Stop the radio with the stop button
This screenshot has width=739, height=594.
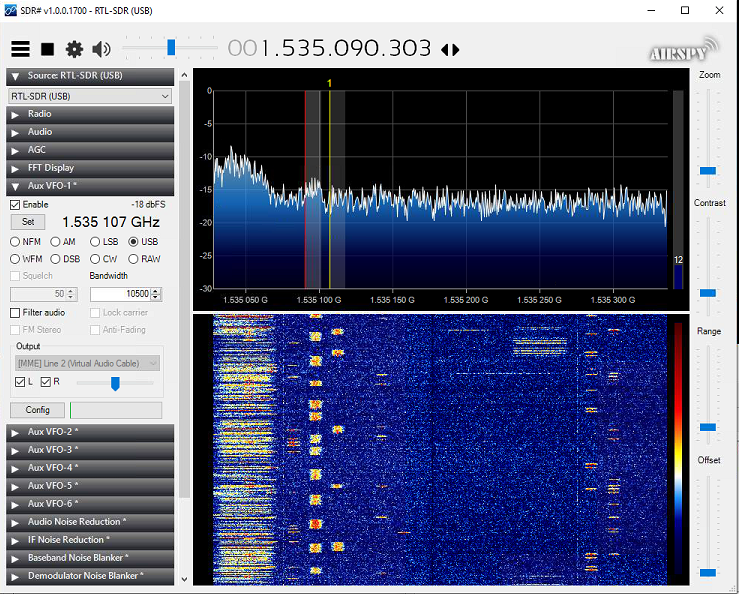coord(47,49)
